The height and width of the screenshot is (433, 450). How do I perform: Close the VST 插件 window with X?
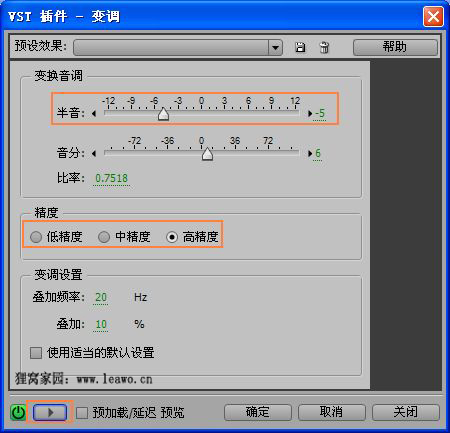433,16
